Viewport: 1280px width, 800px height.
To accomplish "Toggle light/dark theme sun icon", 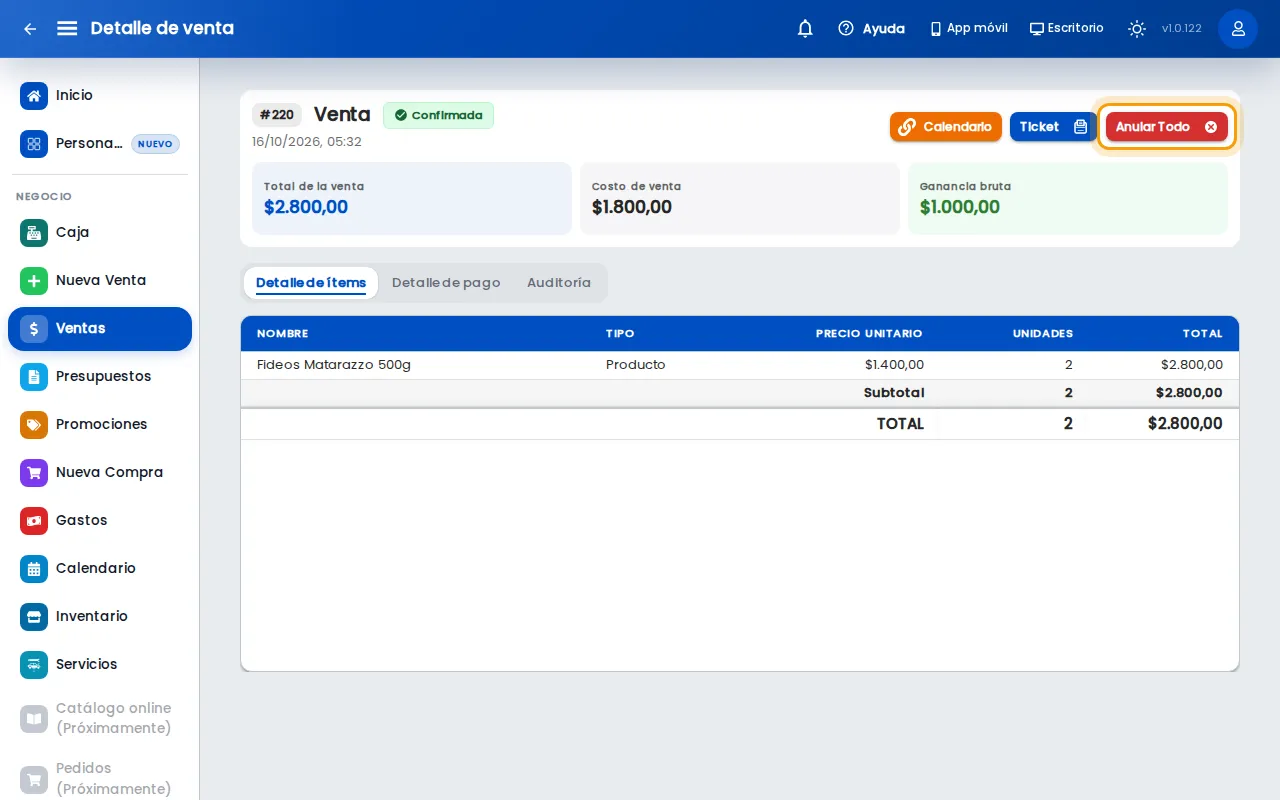I will coord(1137,29).
